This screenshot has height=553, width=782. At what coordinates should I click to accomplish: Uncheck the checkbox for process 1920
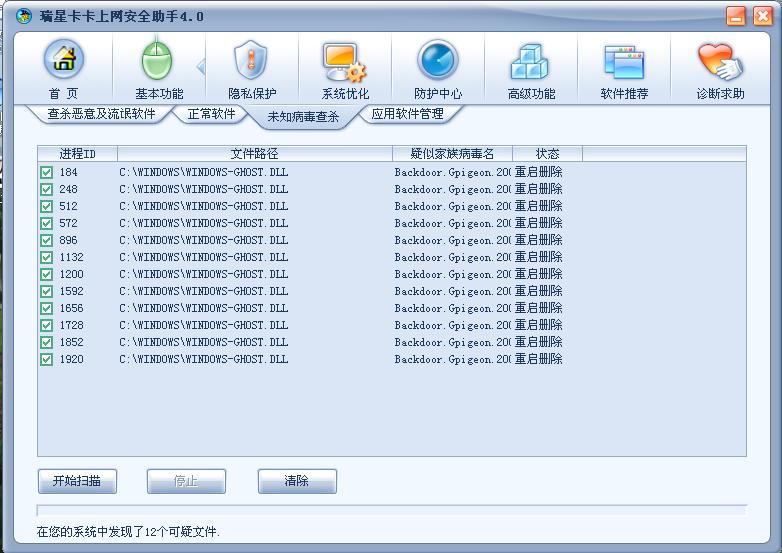click(x=46, y=359)
